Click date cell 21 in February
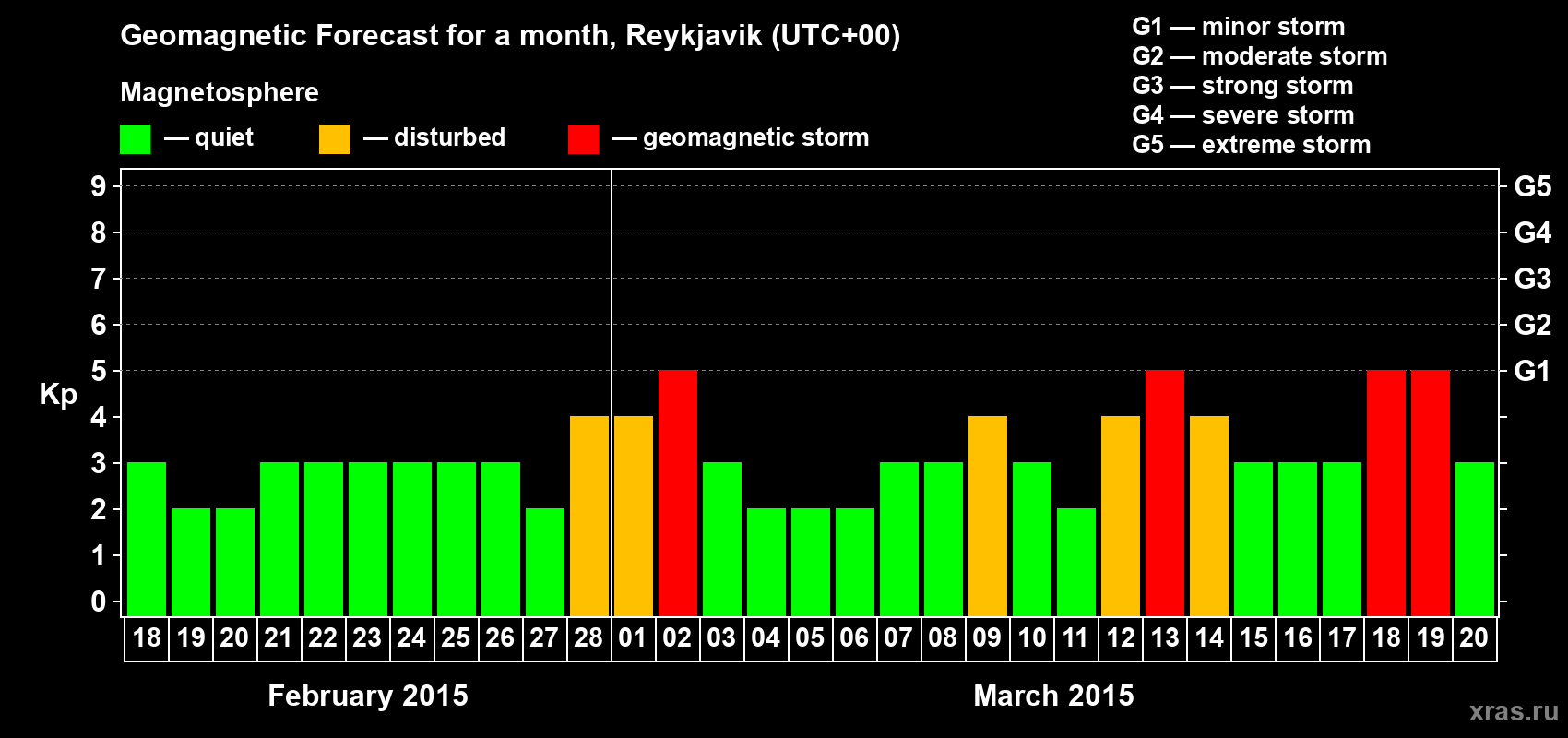 279,637
